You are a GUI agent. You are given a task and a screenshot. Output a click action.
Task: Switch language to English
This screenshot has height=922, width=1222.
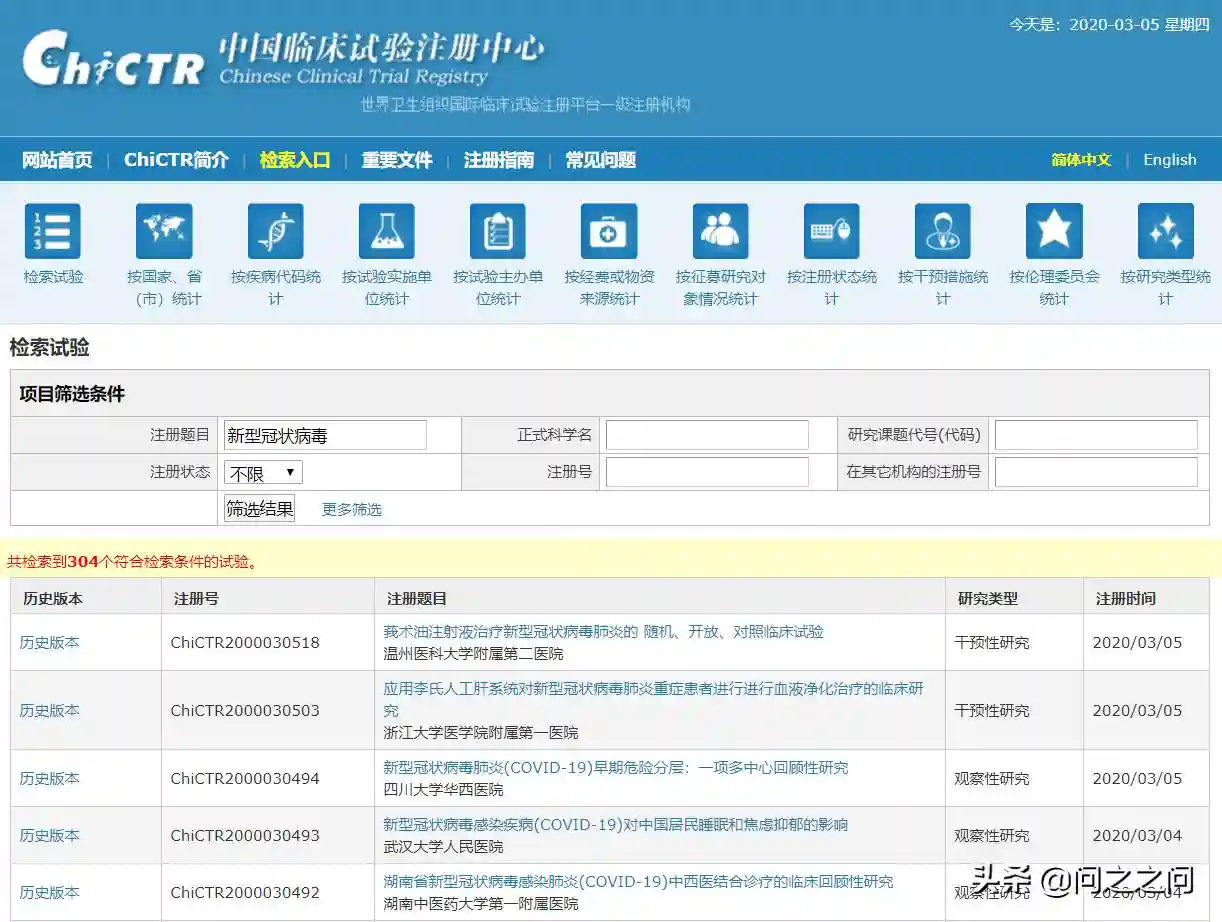[1169, 160]
